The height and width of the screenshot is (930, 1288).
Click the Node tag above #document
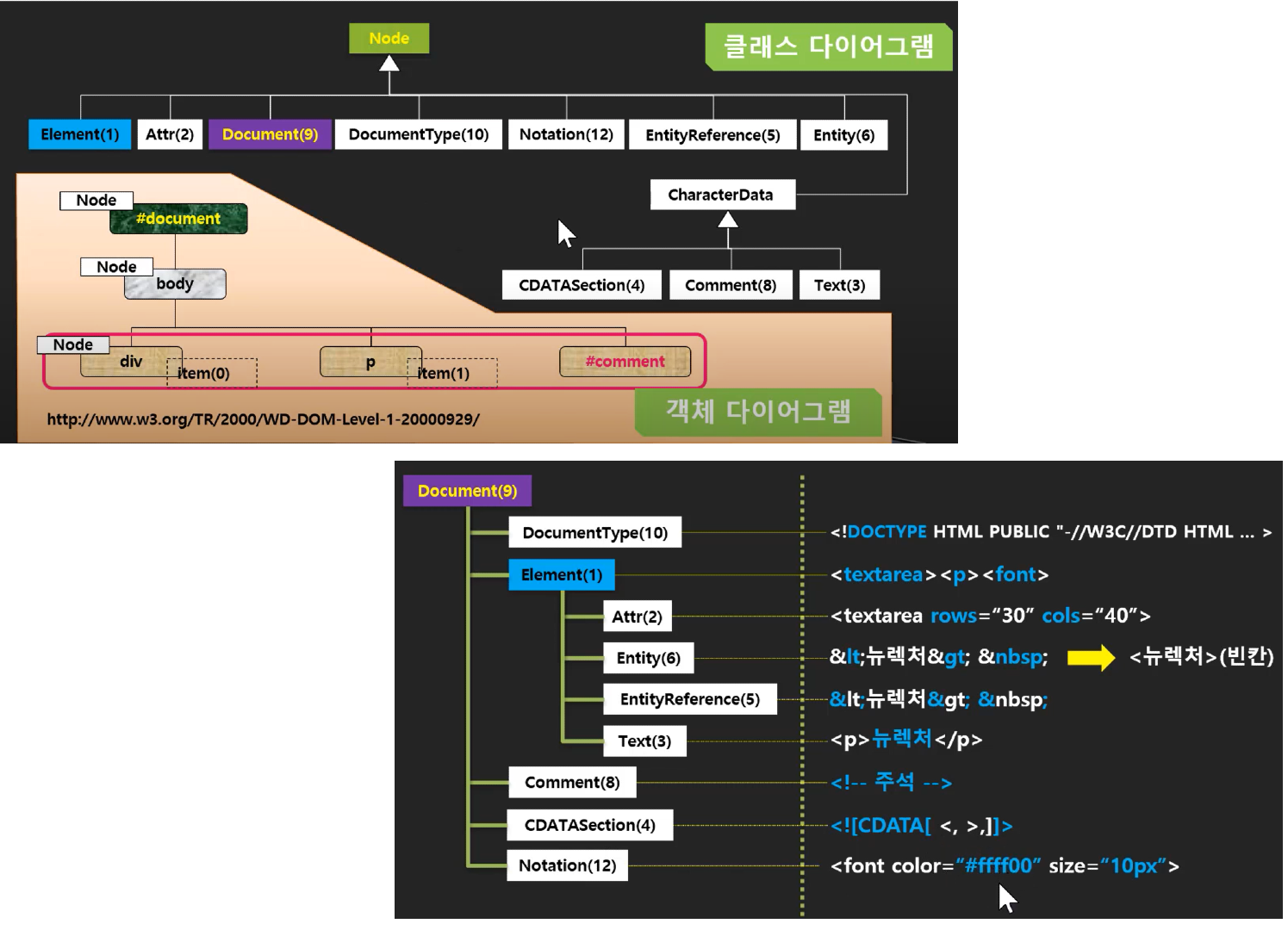pos(96,201)
